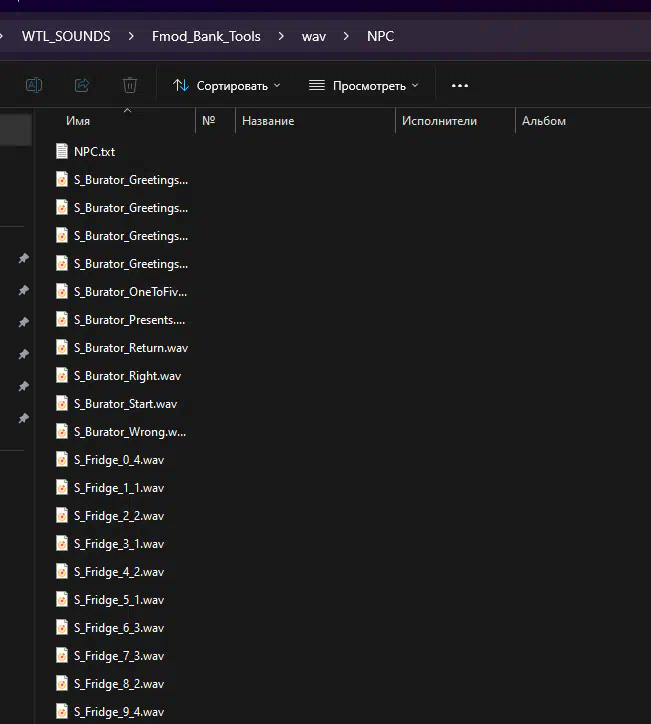Click the Delete trash can icon
This screenshot has height=724, width=651.
pos(130,86)
